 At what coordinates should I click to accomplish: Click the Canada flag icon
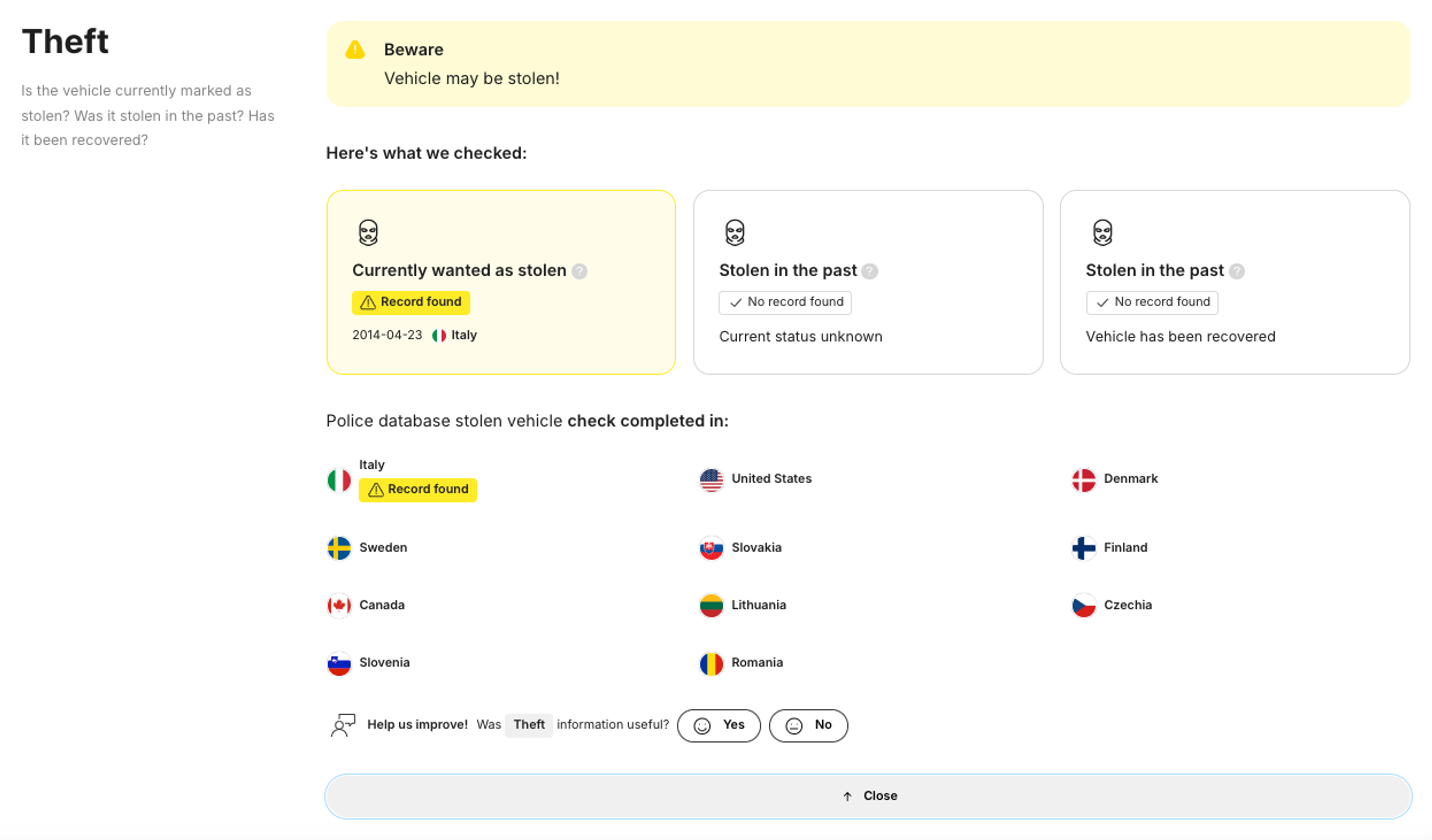(x=339, y=605)
